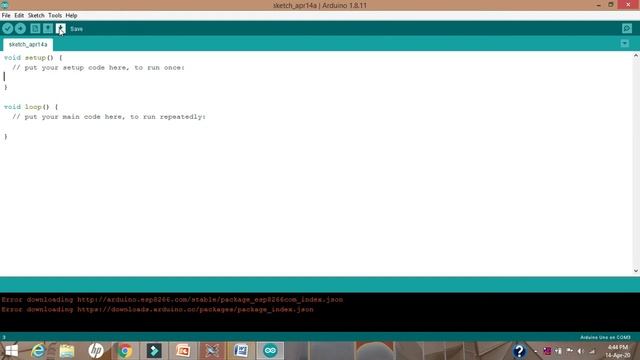Open the File menu

pyautogui.click(x=6, y=16)
